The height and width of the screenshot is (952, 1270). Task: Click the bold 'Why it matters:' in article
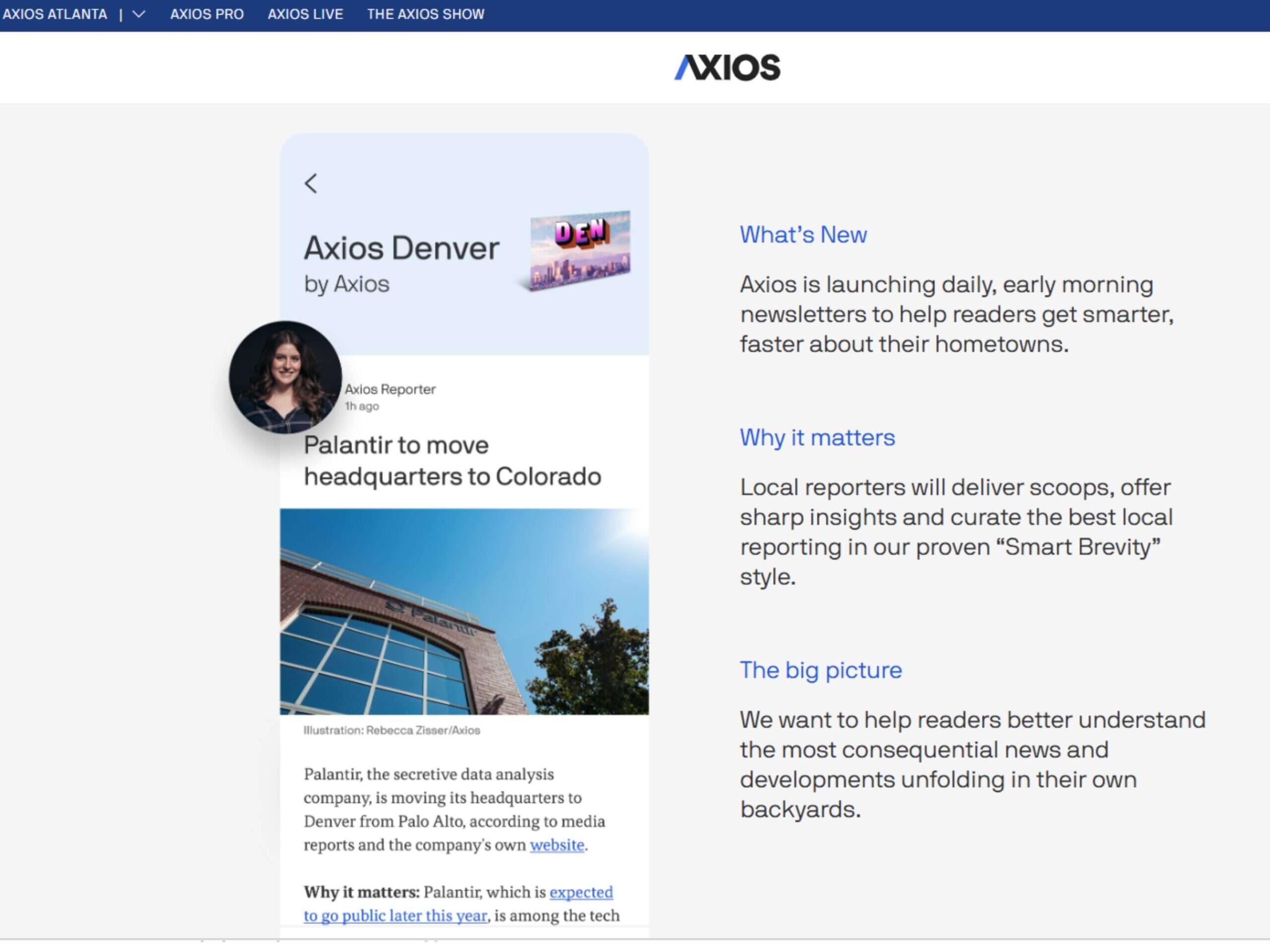[x=362, y=892]
